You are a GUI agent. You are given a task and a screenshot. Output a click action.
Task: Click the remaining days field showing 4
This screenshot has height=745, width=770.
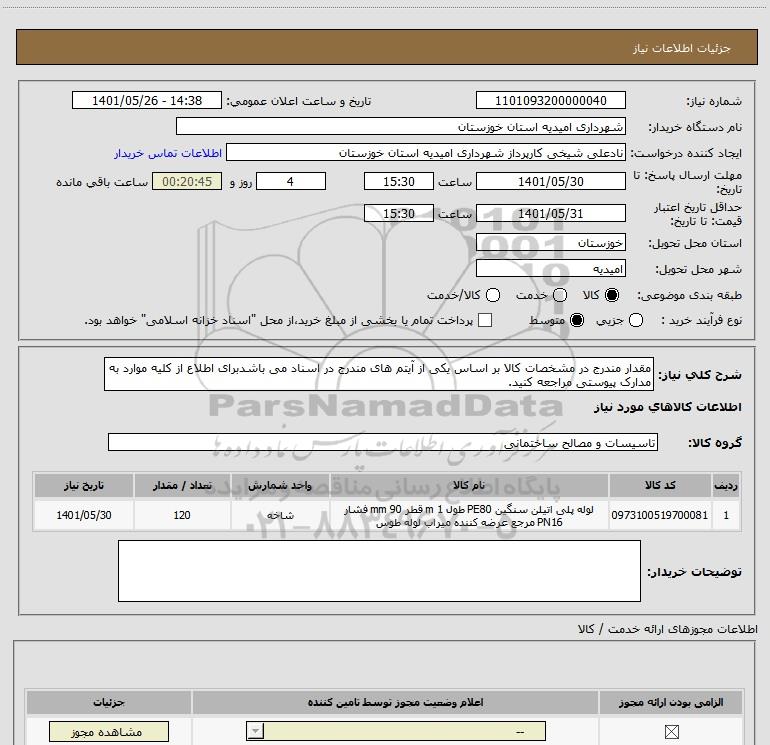click(x=291, y=182)
